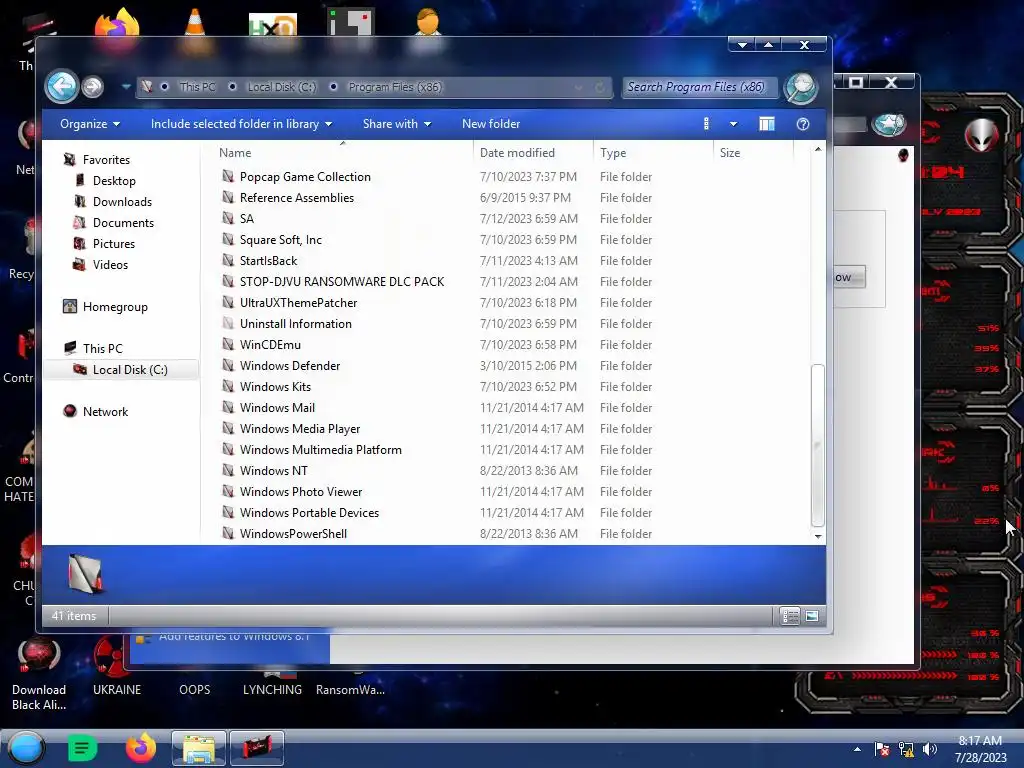Show hidden tray icons arrow
The width and height of the screenshot is (1024, 768).
click(857, 749)
